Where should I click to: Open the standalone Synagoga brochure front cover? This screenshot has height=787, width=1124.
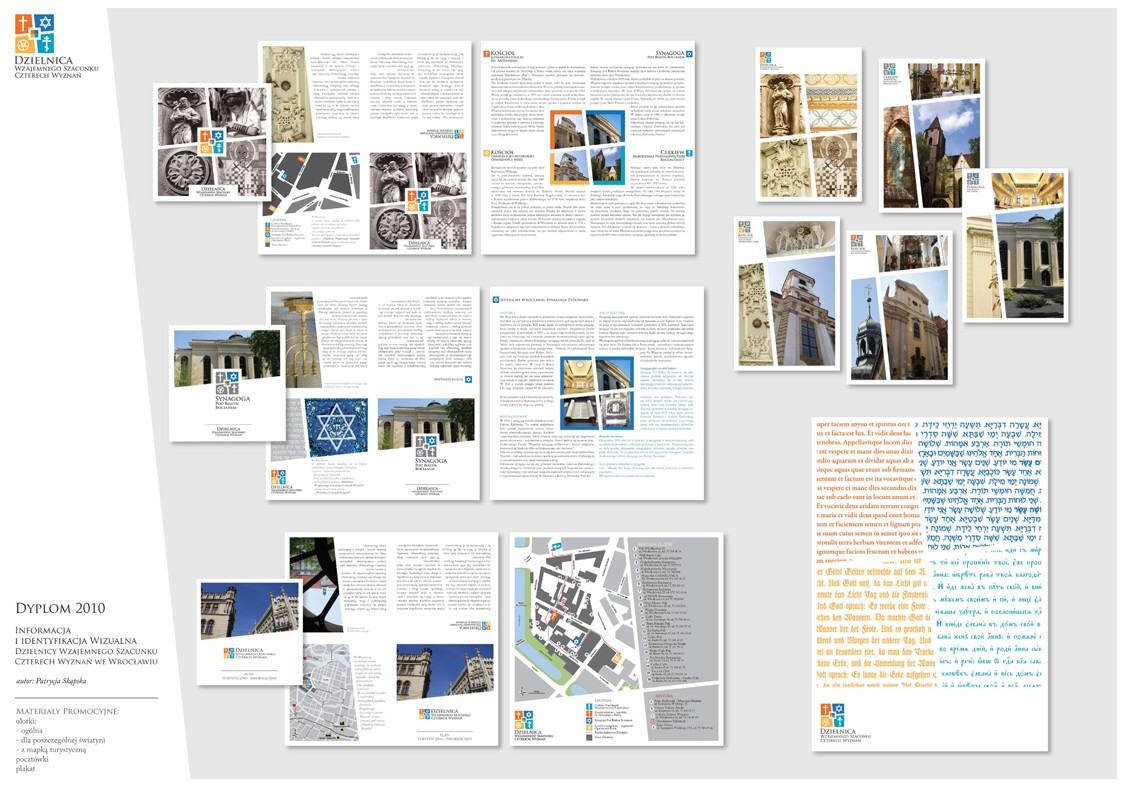(227, 383)
